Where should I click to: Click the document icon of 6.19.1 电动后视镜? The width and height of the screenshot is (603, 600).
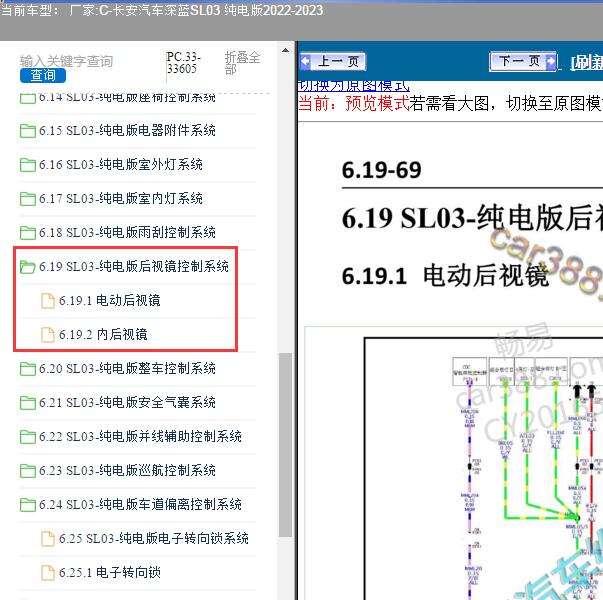click(48, 300)
